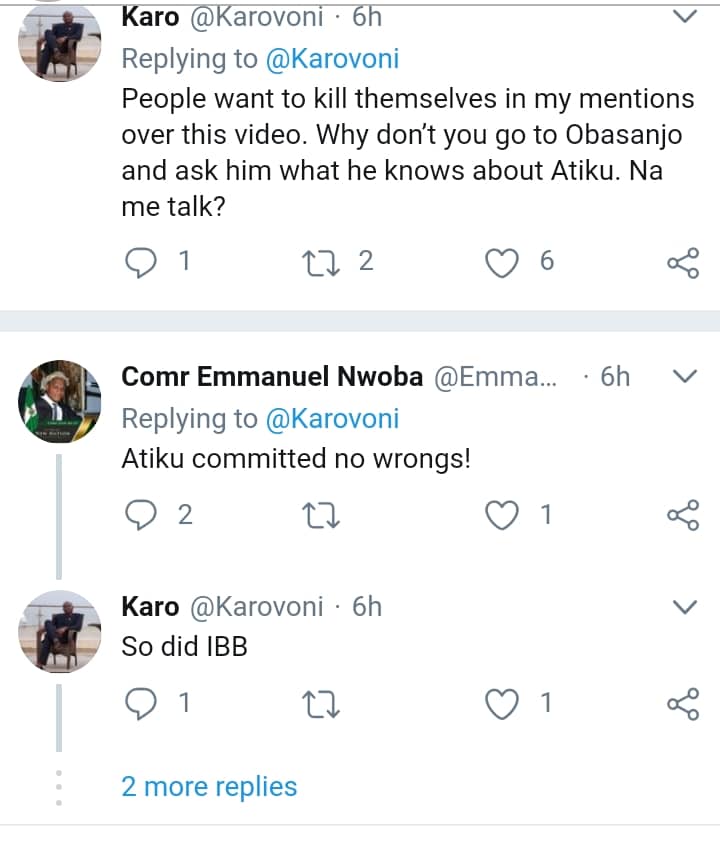This screenshot has height=841, width=720.
Task: Share Karo's tweet about Atiku video
Action: coord(682,263)
